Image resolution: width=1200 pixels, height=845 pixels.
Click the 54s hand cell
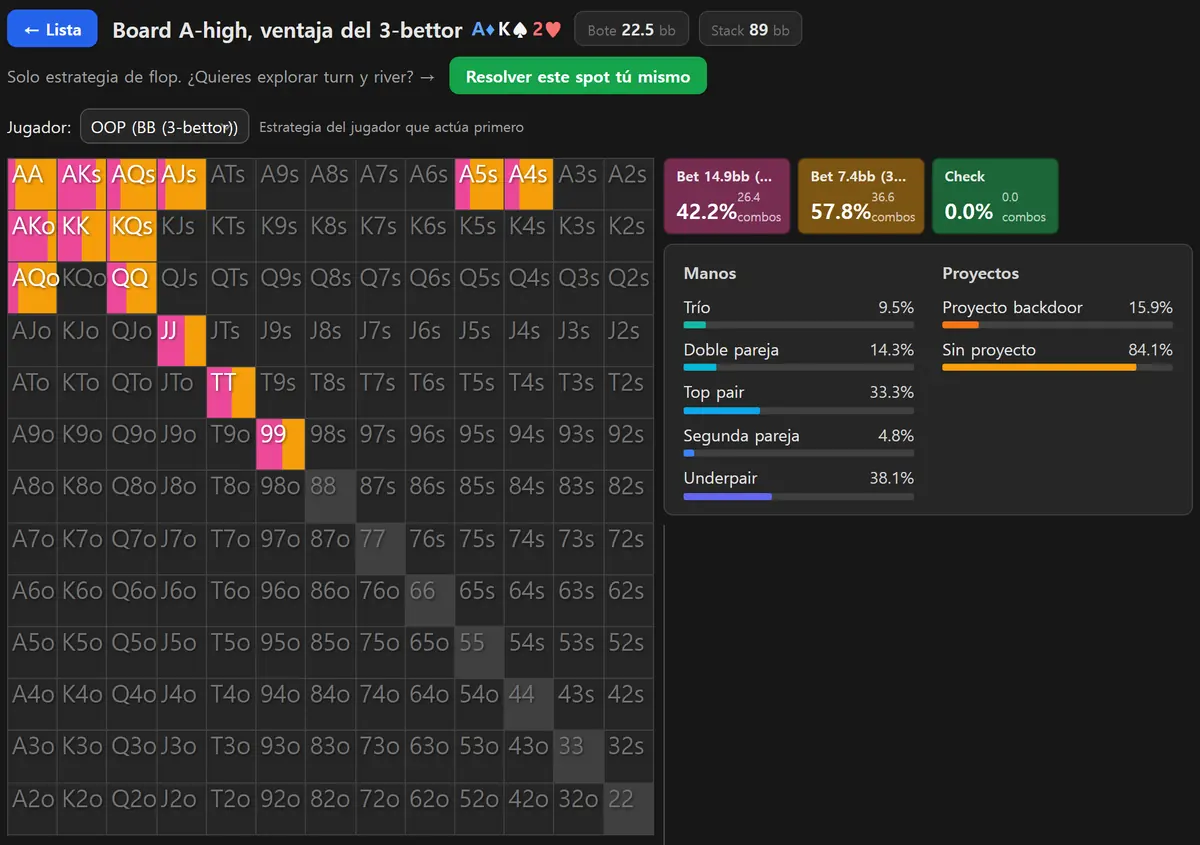coord(529,652)
